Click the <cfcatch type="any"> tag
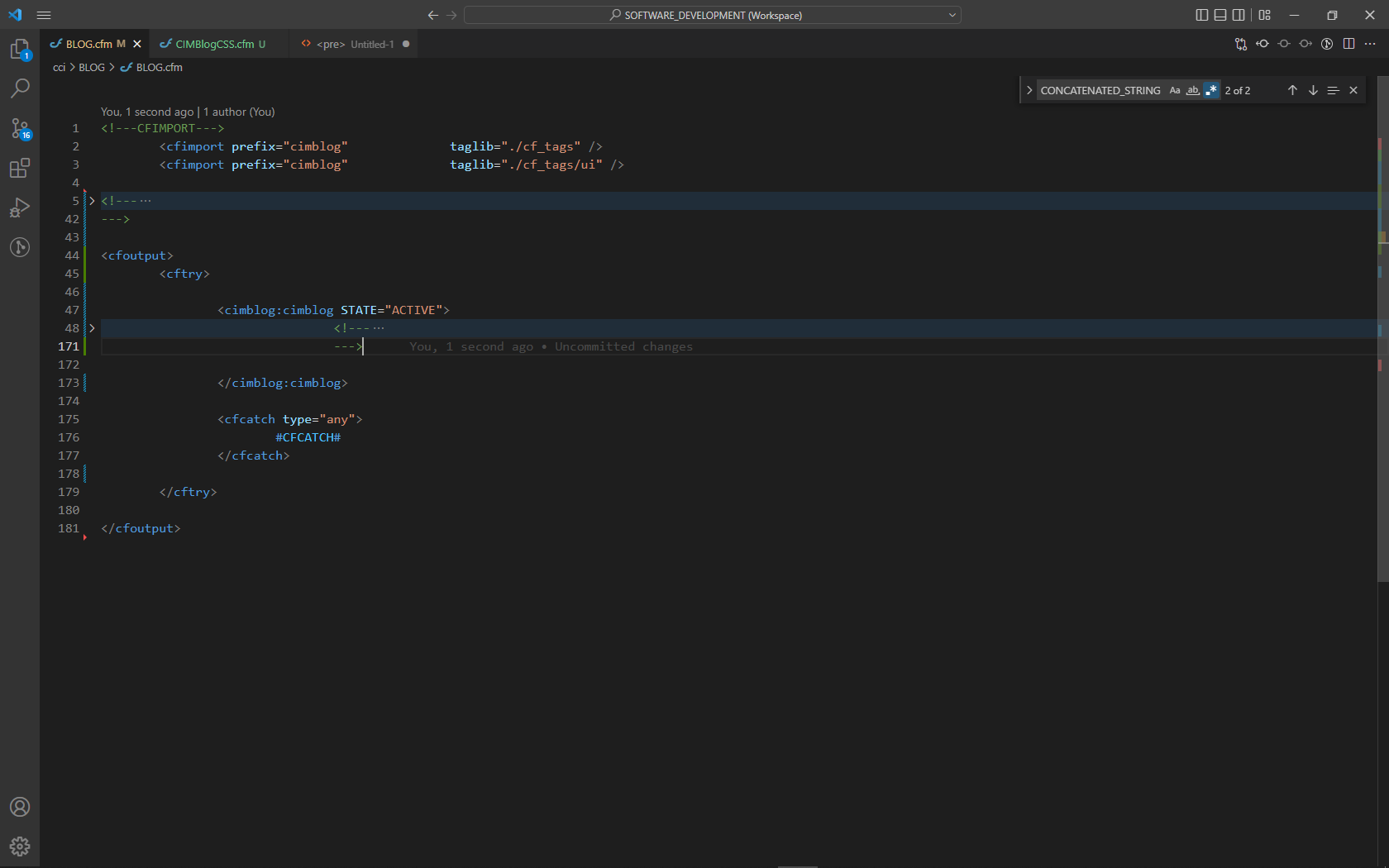 (290, 419)
